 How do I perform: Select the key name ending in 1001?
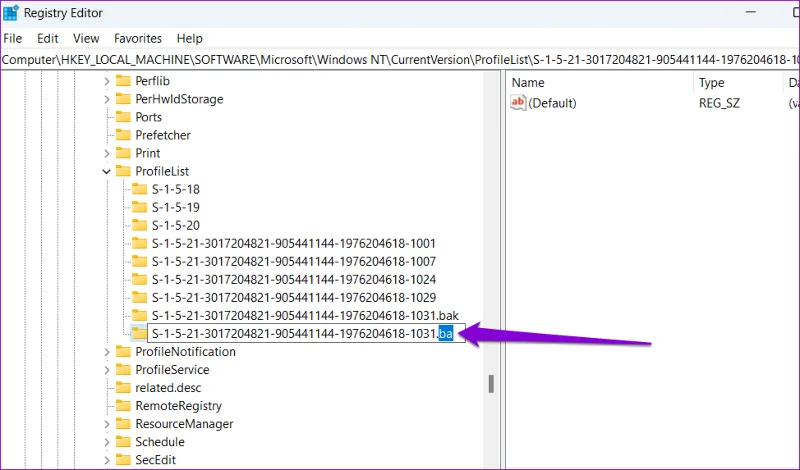(x=294, y=243)
